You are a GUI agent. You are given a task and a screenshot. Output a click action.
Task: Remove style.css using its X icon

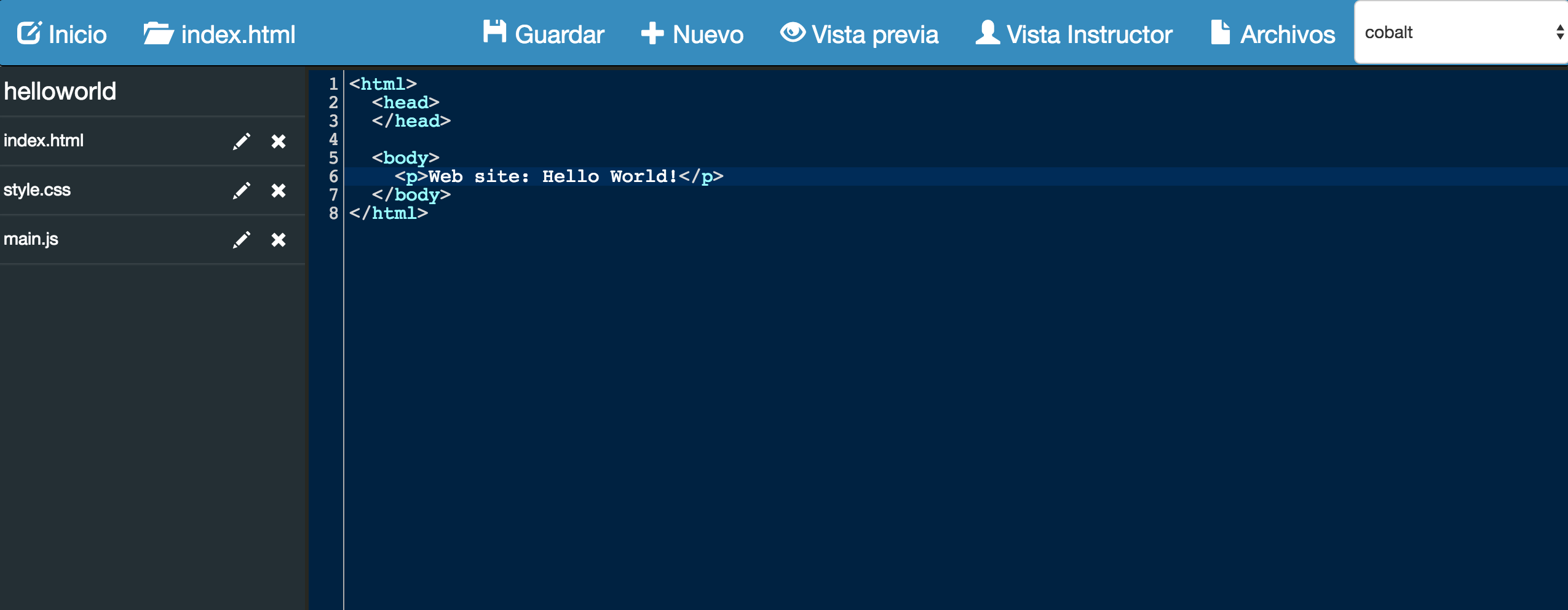[x=279, y=191]
